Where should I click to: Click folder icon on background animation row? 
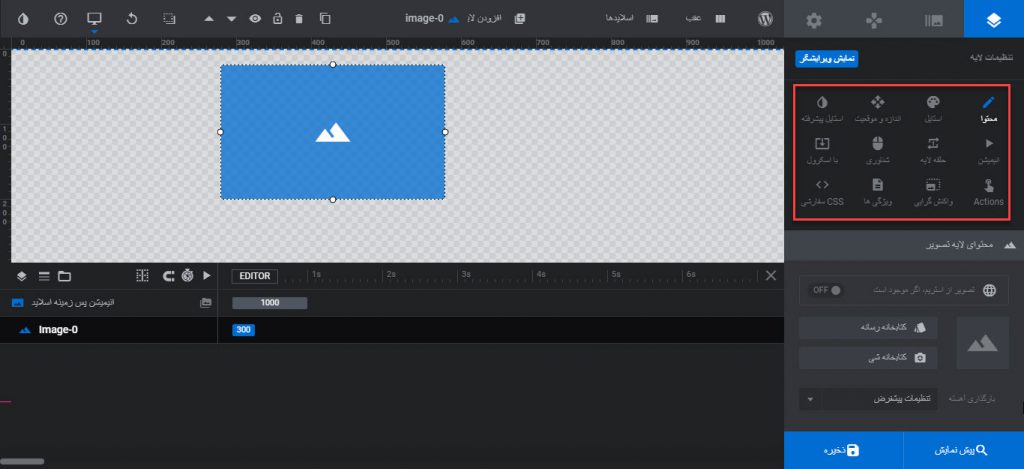pos(206,303)
